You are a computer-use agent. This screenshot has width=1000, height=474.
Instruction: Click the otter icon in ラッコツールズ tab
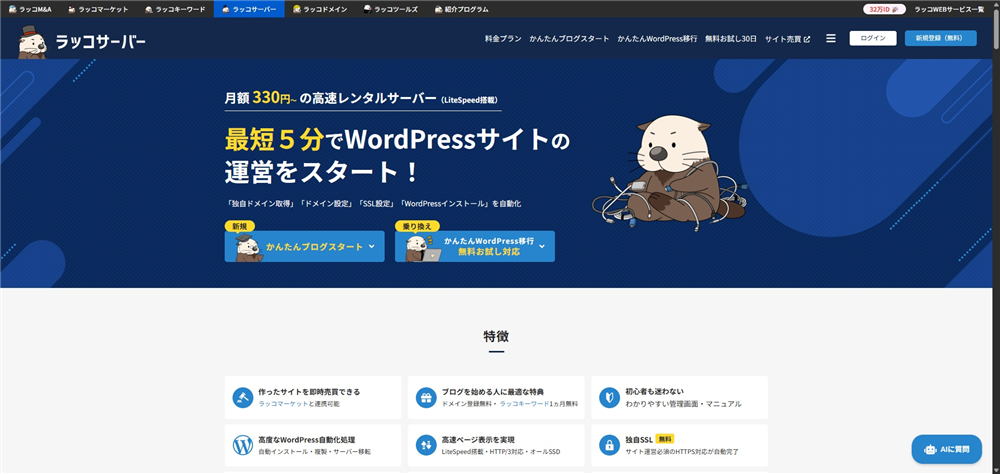pos(367,10)
